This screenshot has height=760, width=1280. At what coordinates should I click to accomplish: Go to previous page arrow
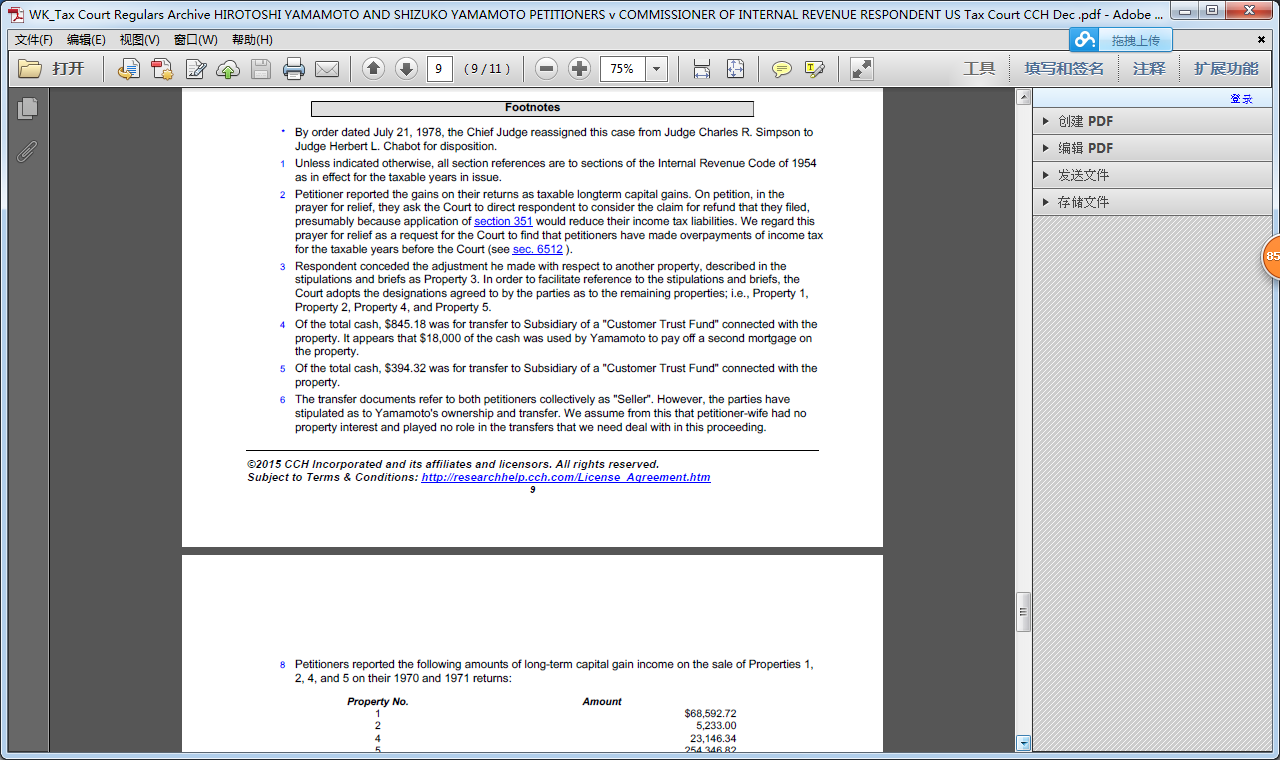(x=373, y=69)
